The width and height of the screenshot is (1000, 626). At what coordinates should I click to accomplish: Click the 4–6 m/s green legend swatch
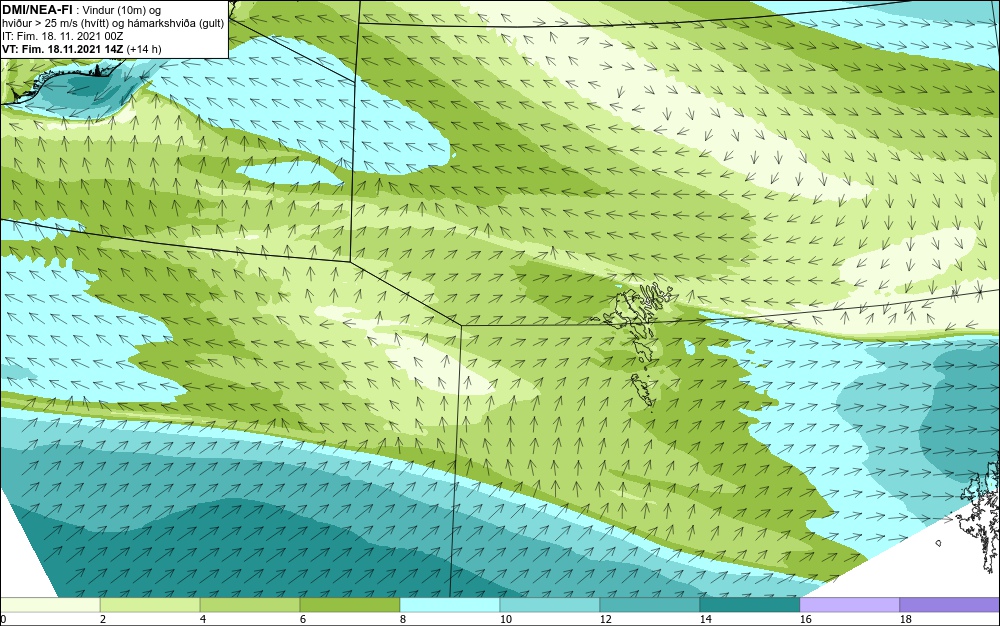pyautogui.click(x=250, y=605)
